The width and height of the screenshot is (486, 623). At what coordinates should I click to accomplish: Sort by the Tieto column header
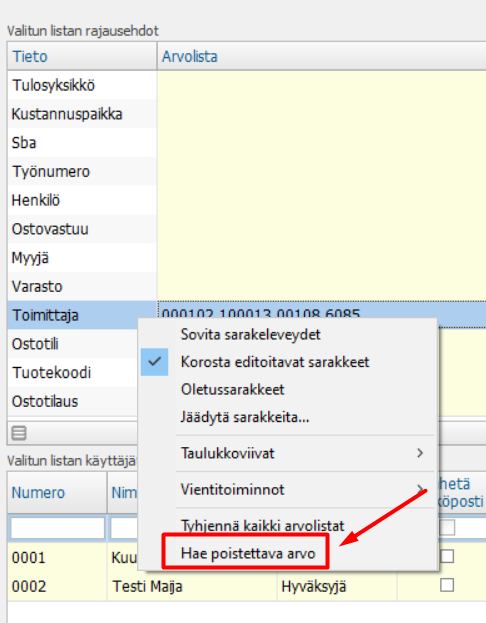[82, 56]
